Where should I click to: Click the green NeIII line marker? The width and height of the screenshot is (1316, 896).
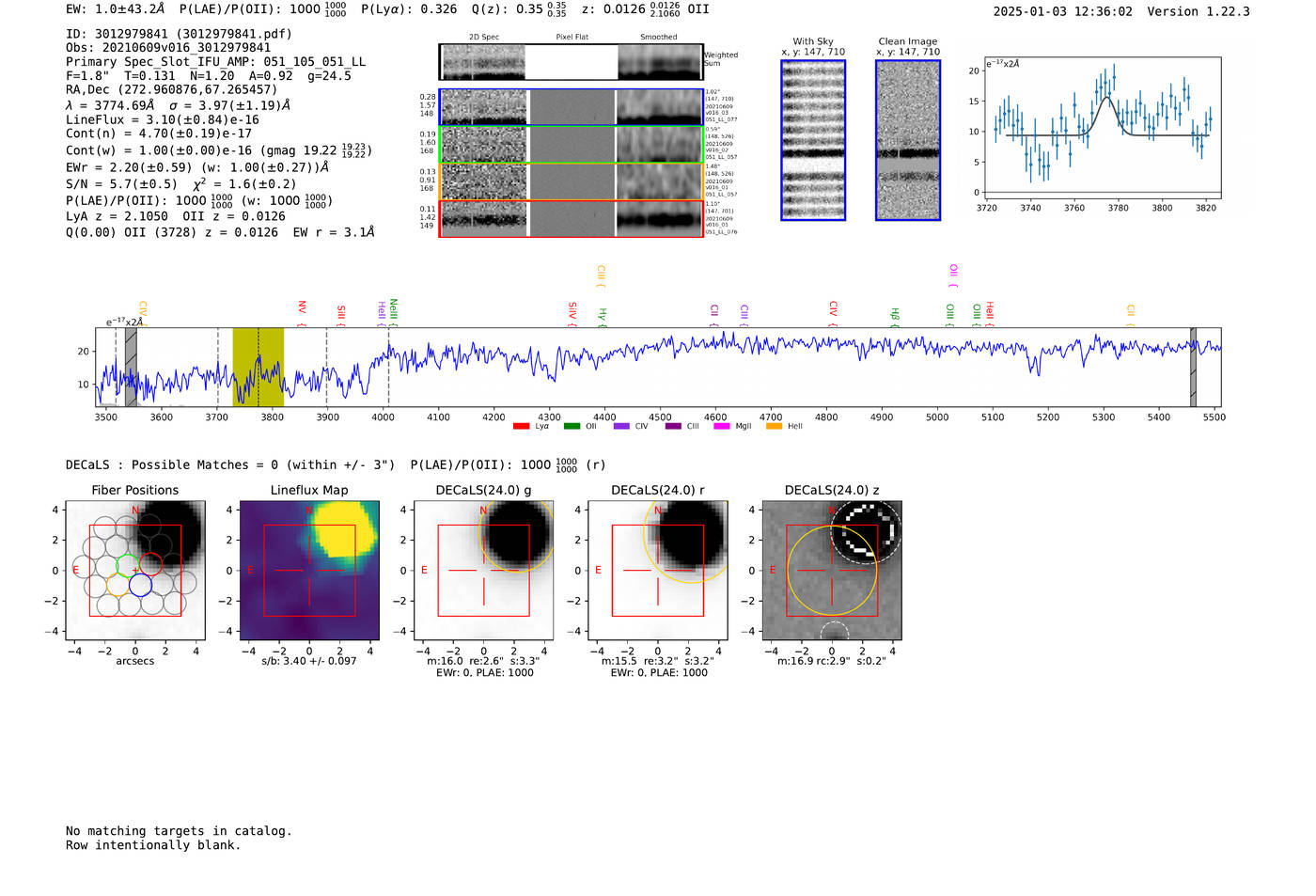394,313
